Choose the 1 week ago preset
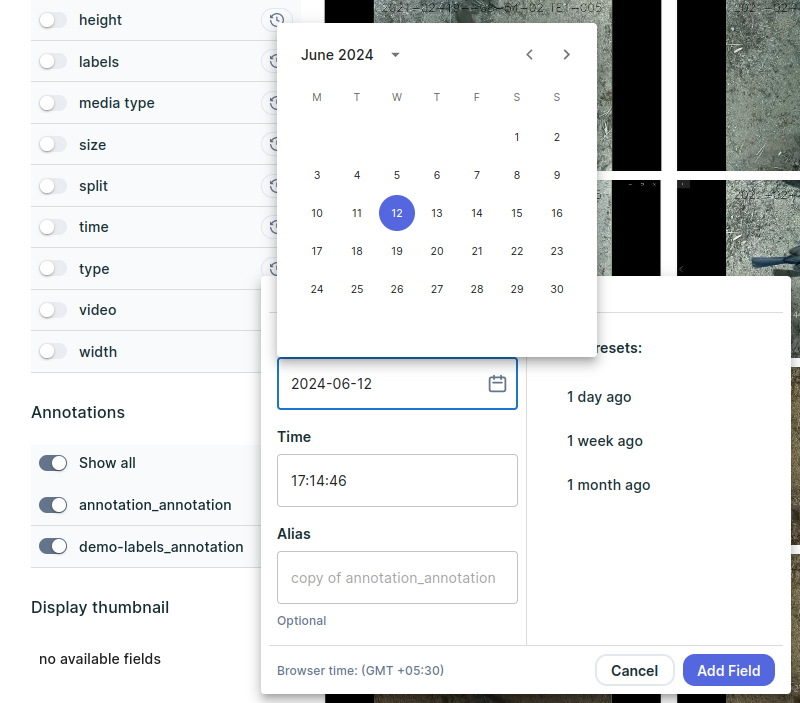The width and height of the screenshot is (800, 703). pos(604,441)
